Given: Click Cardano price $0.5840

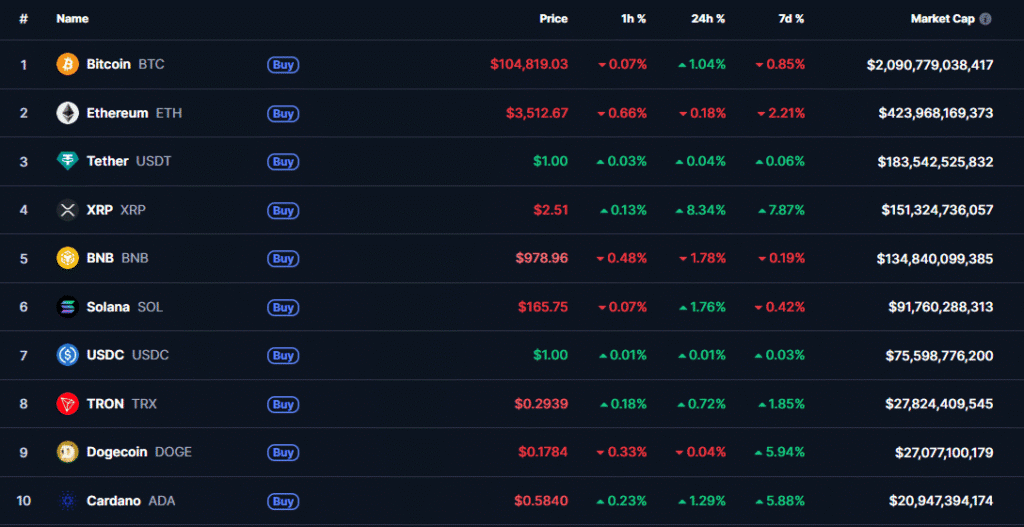Looking at the screenshot, I should click(541, 501).
